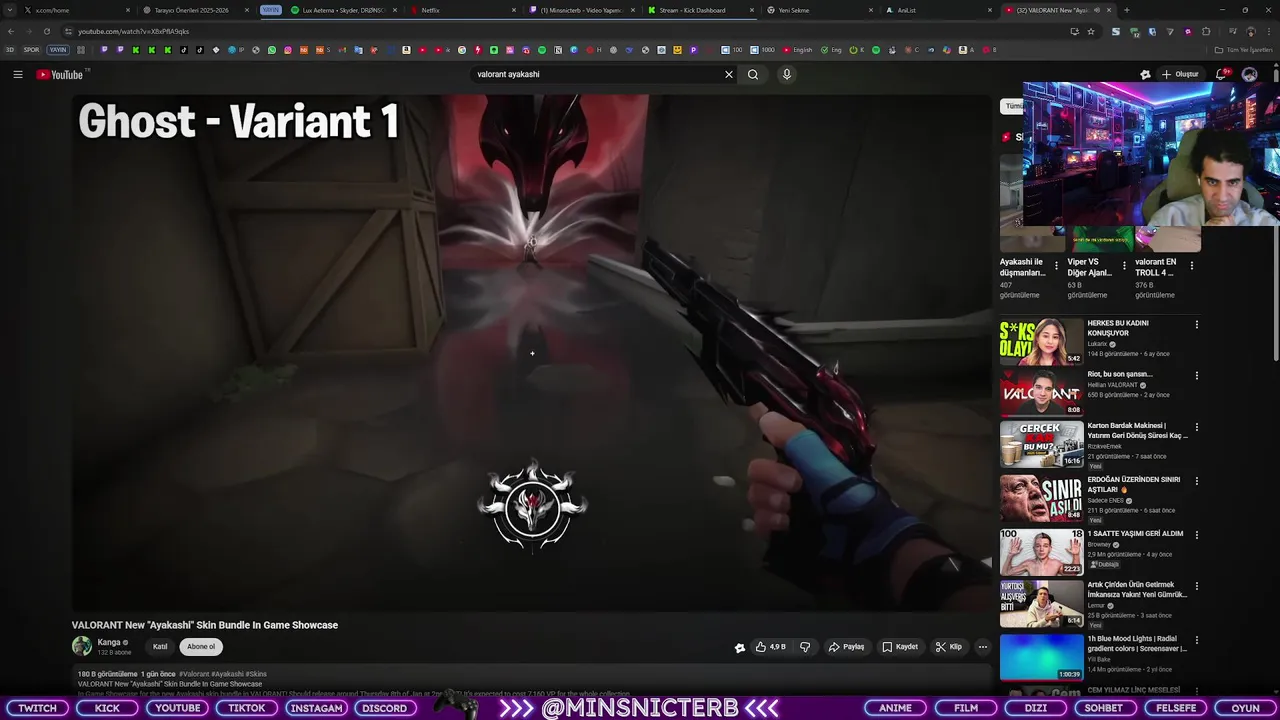Reload the page in the browser
The width and height of the screenshot is (1280, 720).
pos(46,31)
